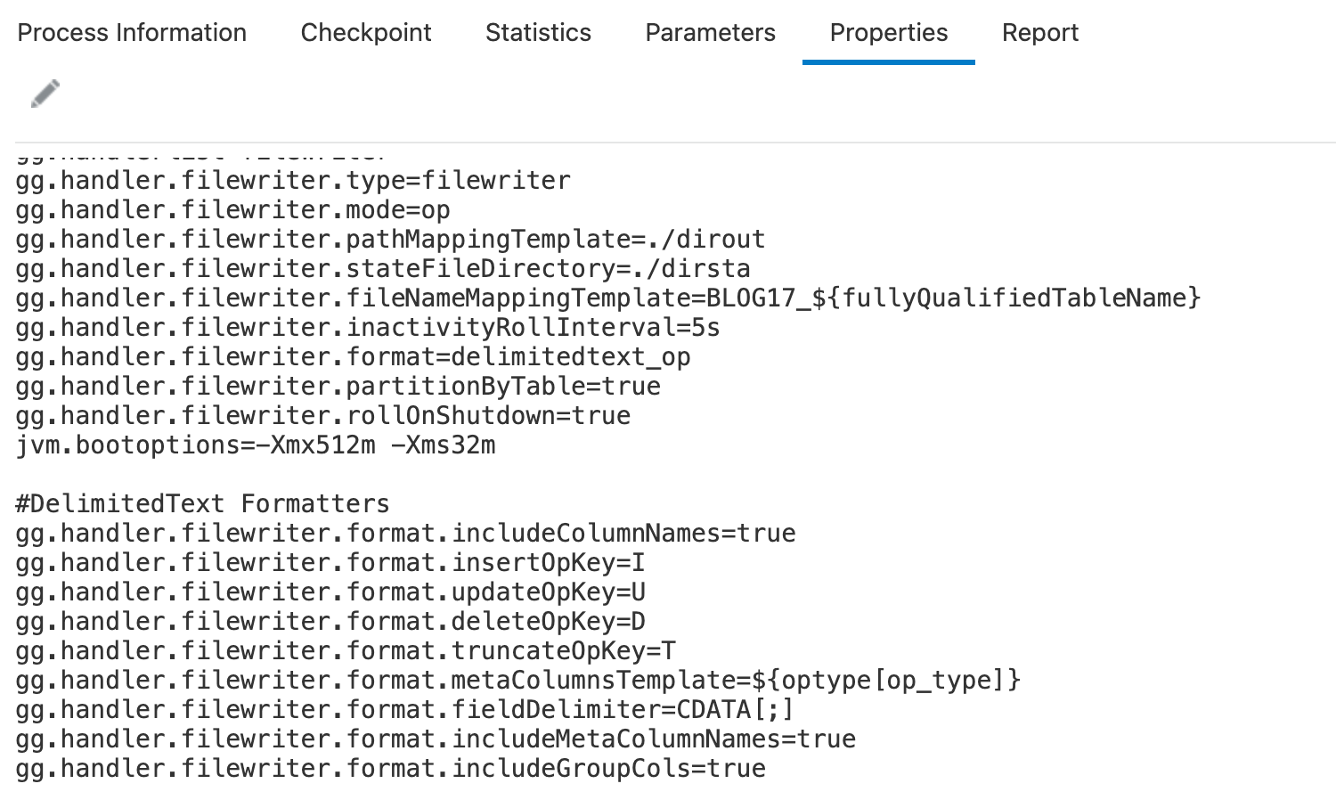Go to the Parameters tab

pos(710,33)
